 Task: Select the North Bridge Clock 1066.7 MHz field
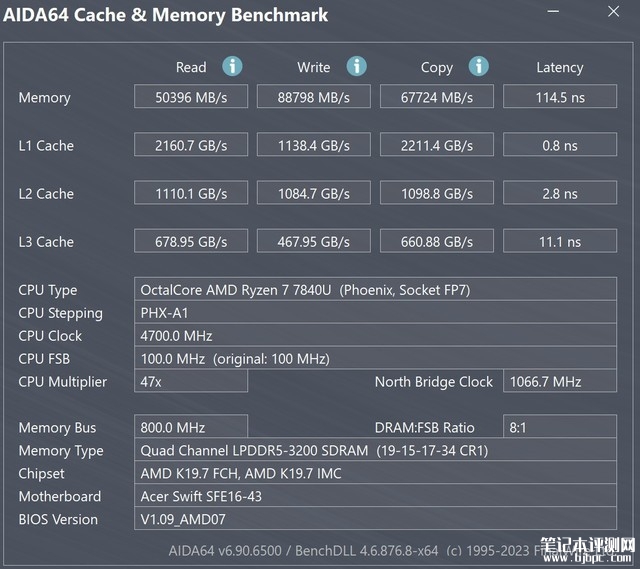pos(560,381)
